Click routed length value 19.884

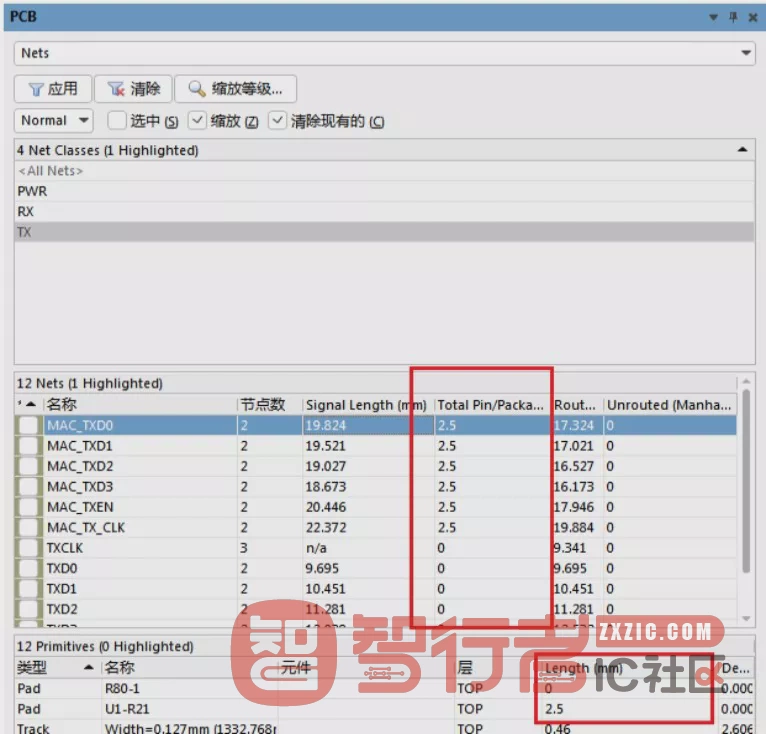point(574,528)
